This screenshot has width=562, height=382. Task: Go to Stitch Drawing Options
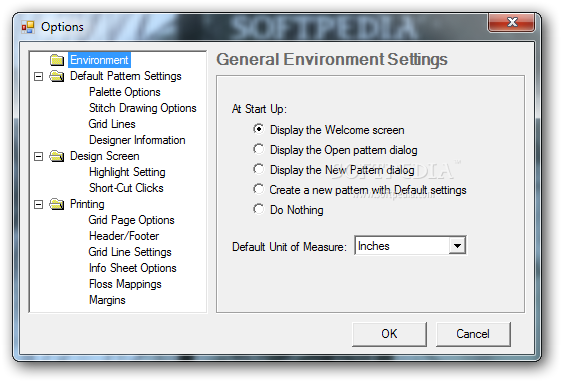point(143,108)
